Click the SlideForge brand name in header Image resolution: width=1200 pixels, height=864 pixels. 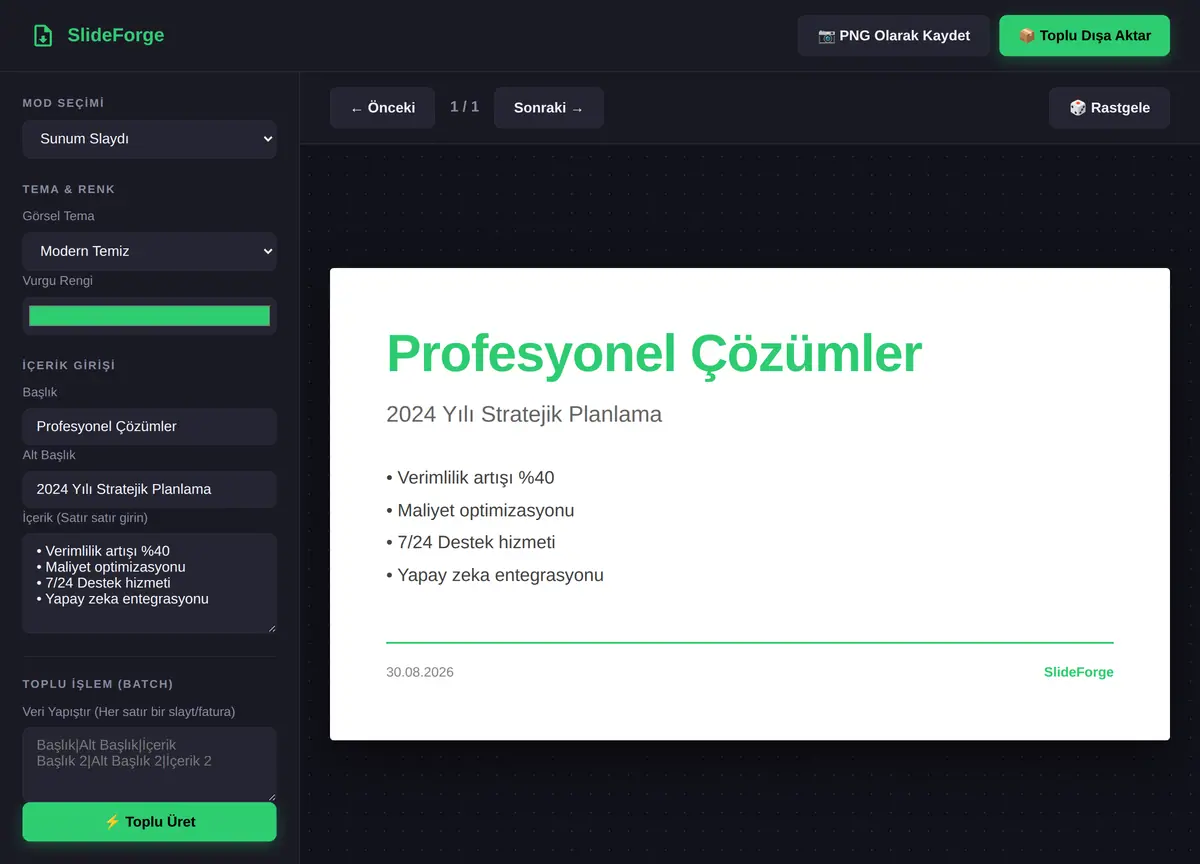pos(116,36)
